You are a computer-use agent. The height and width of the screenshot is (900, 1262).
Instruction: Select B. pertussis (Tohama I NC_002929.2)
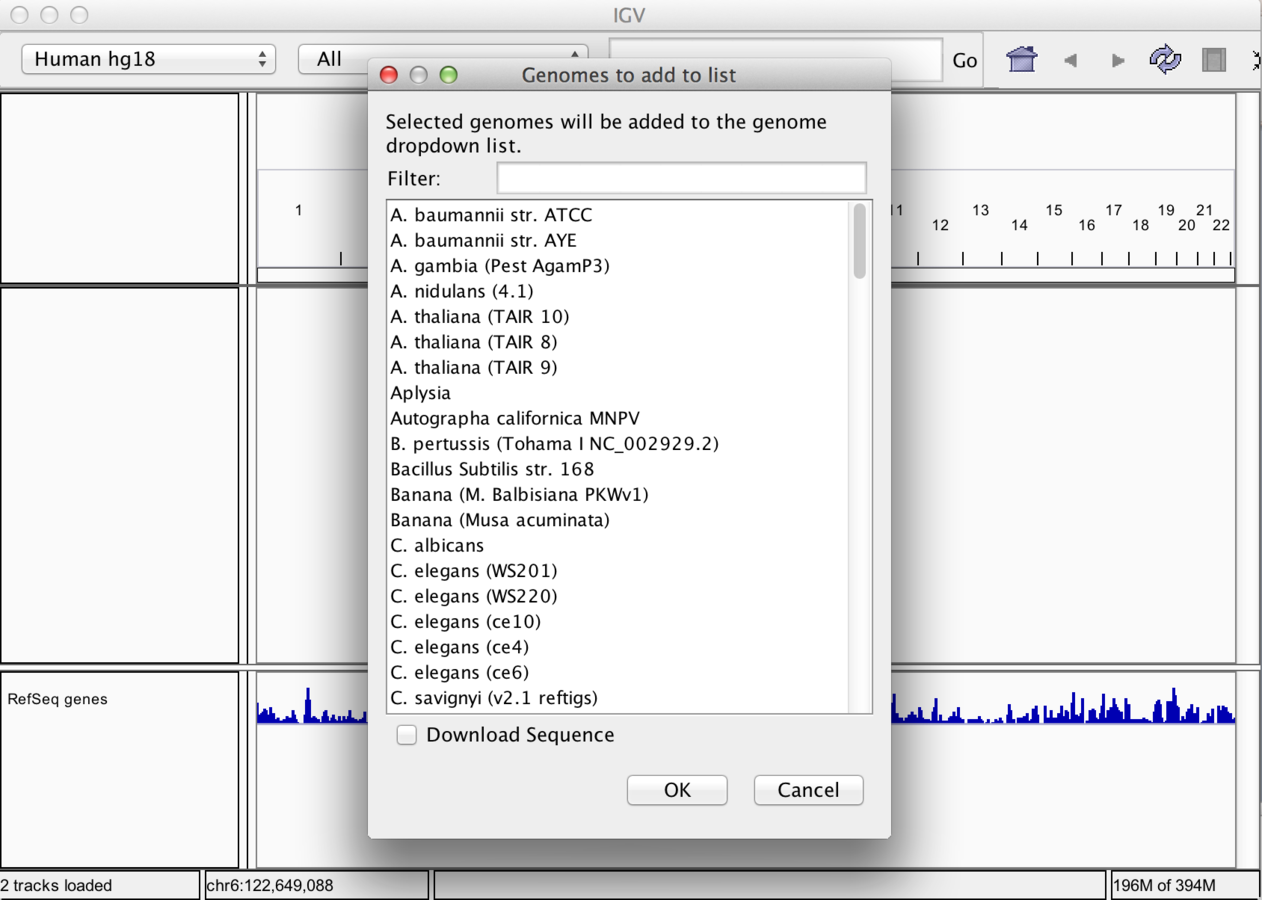[x=619, y=443]
